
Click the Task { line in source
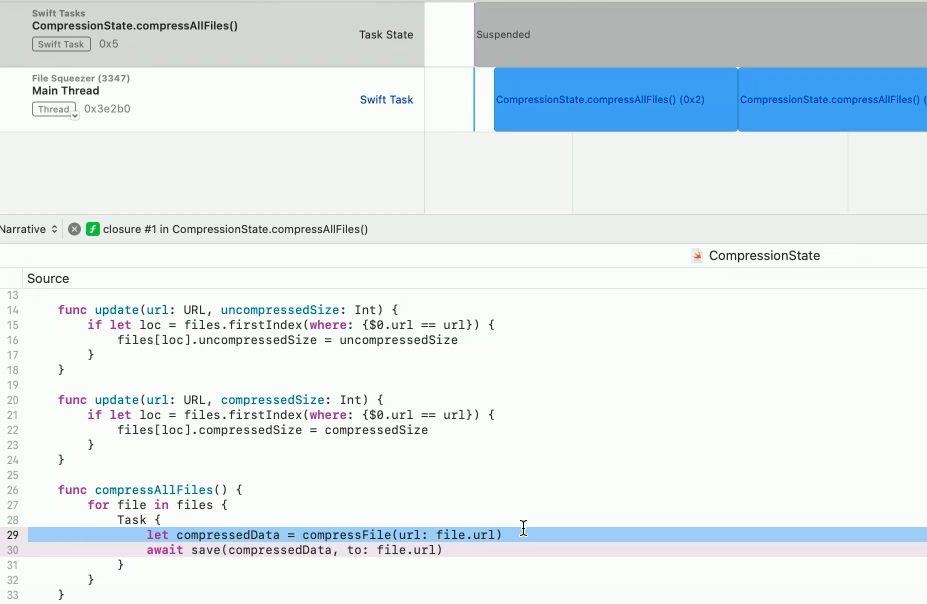(x=139, y=520)
